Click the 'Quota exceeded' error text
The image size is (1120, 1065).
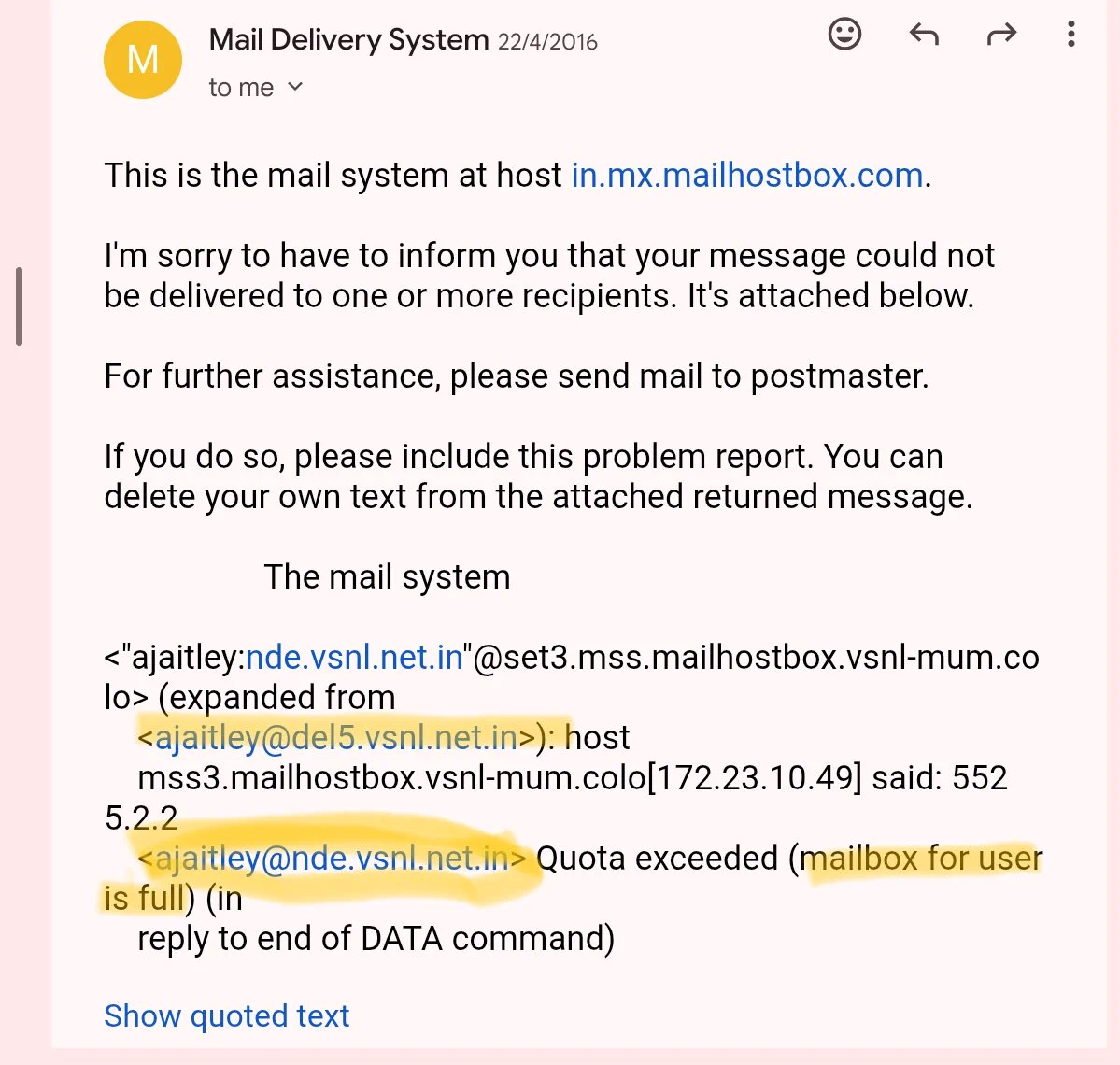(657, 859)
